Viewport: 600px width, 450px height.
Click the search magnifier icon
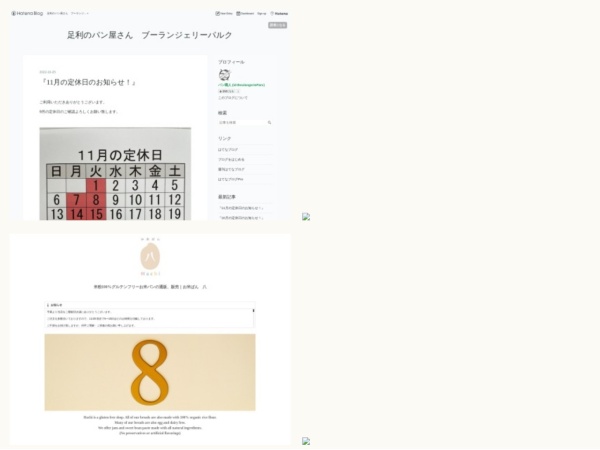coord(269,122)
